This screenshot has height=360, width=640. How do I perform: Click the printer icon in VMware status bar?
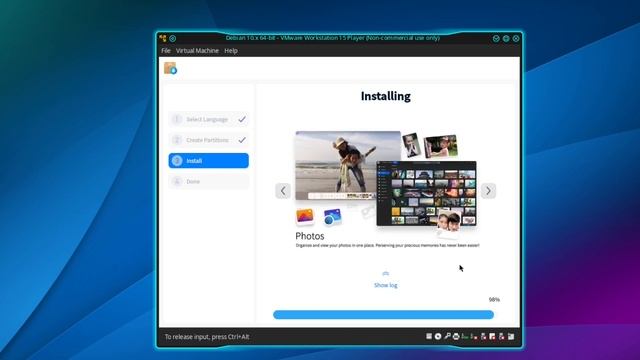[456, 336]
